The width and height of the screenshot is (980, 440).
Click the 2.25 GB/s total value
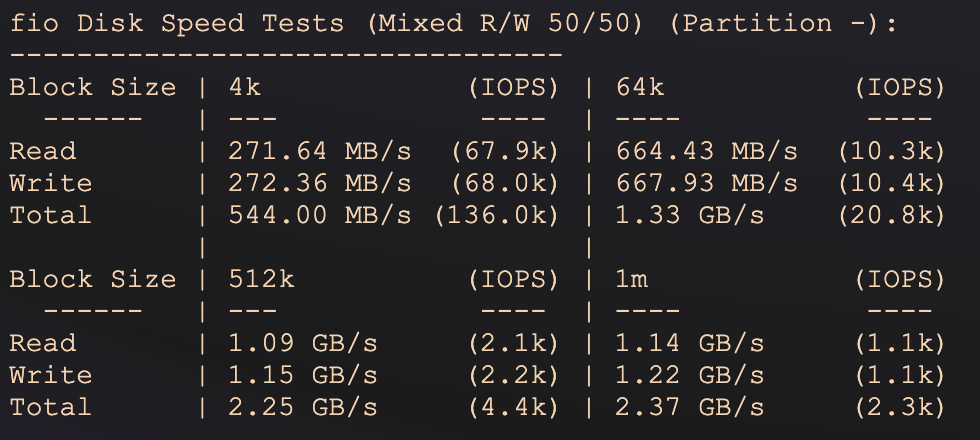303,407
